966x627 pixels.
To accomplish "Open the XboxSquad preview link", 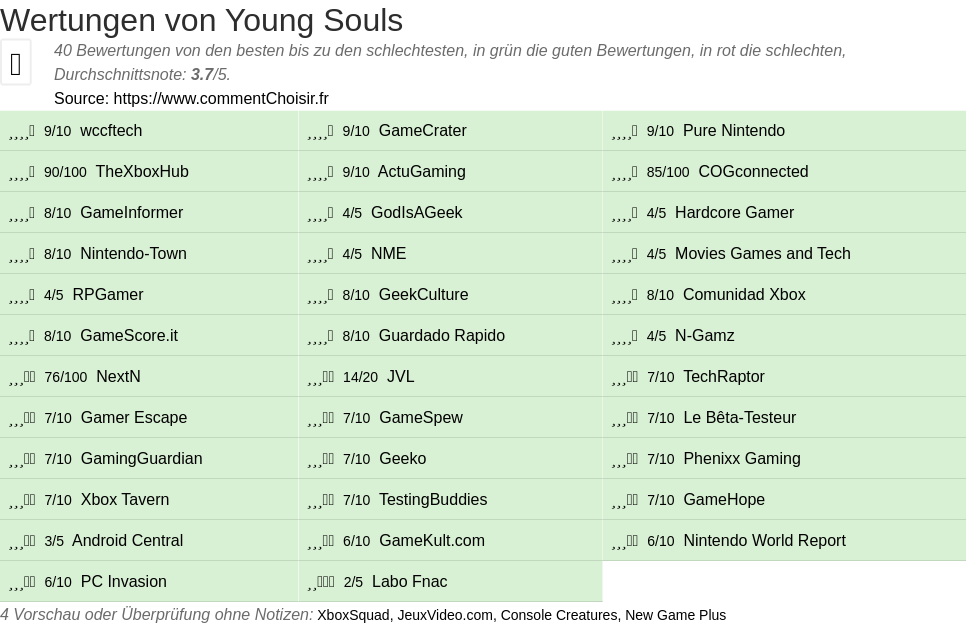I will point(353,615).
